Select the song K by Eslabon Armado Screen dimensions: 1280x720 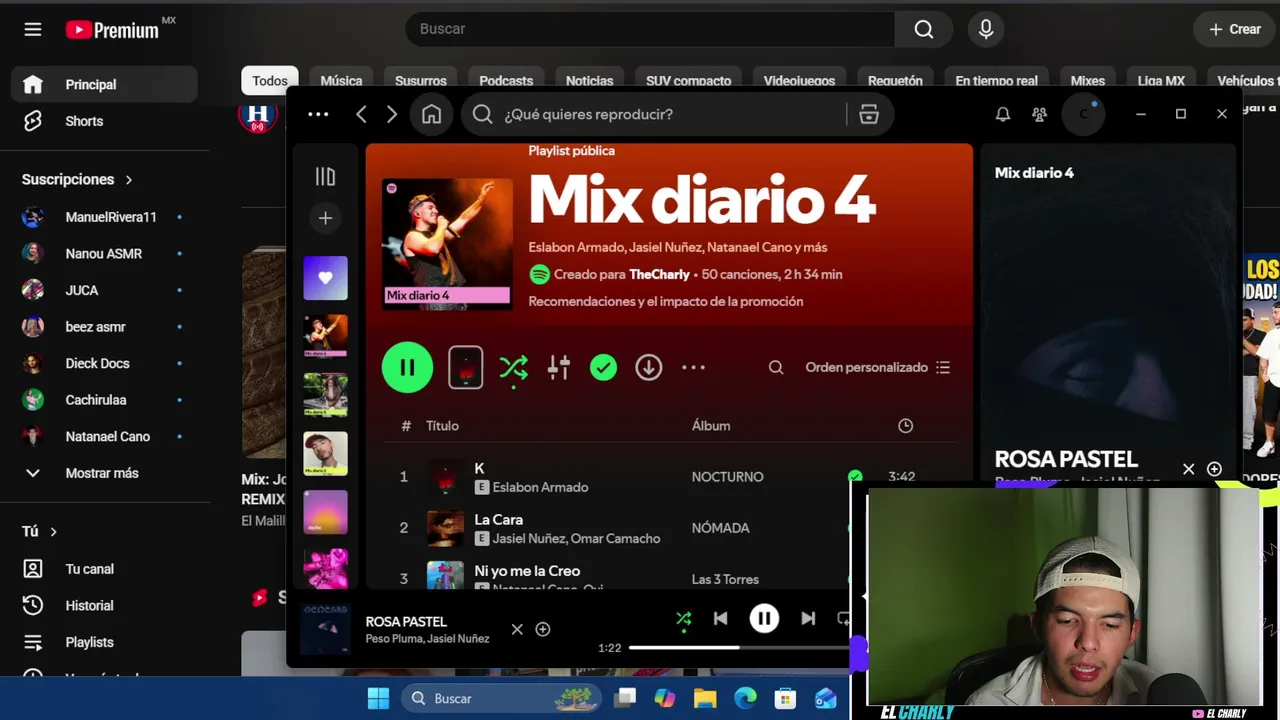(x=479, y=468)
